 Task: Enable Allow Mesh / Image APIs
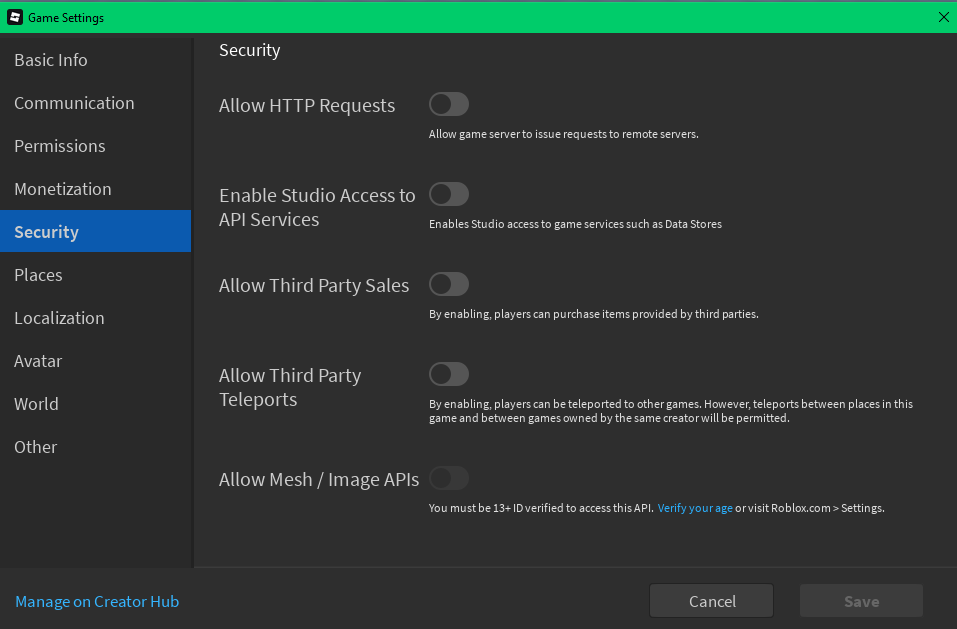(448, 478)
